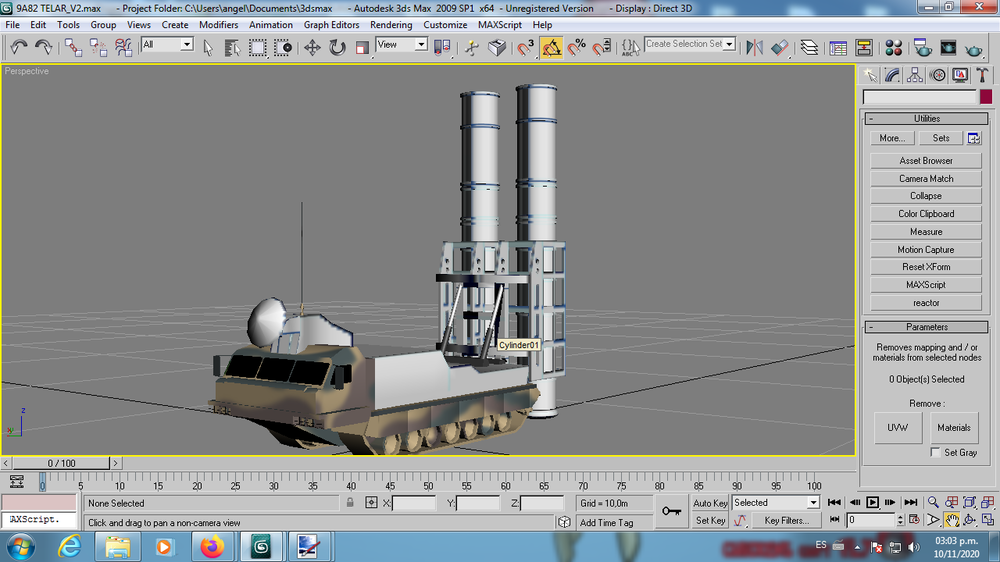
Task: Click the Materials remove button
Action: click(x=954, y=427)
